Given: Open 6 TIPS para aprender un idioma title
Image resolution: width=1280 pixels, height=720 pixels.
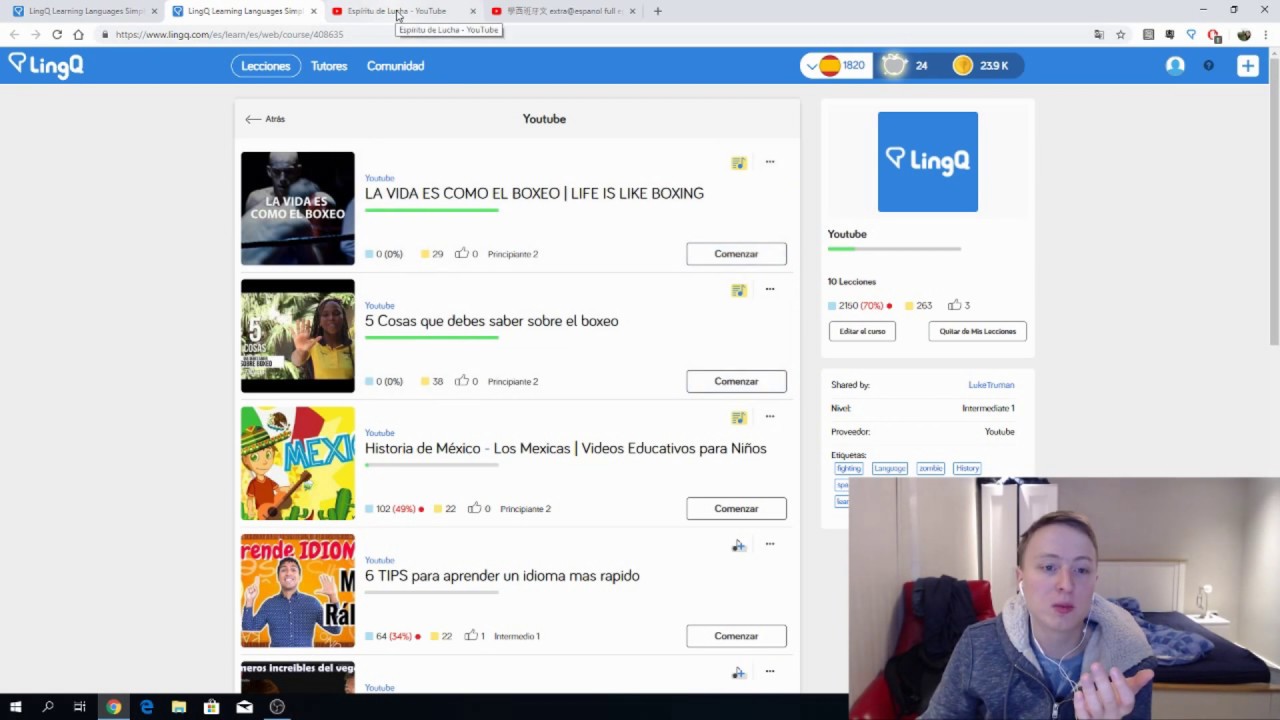Looking at the screenshot, I should (502, 576).
